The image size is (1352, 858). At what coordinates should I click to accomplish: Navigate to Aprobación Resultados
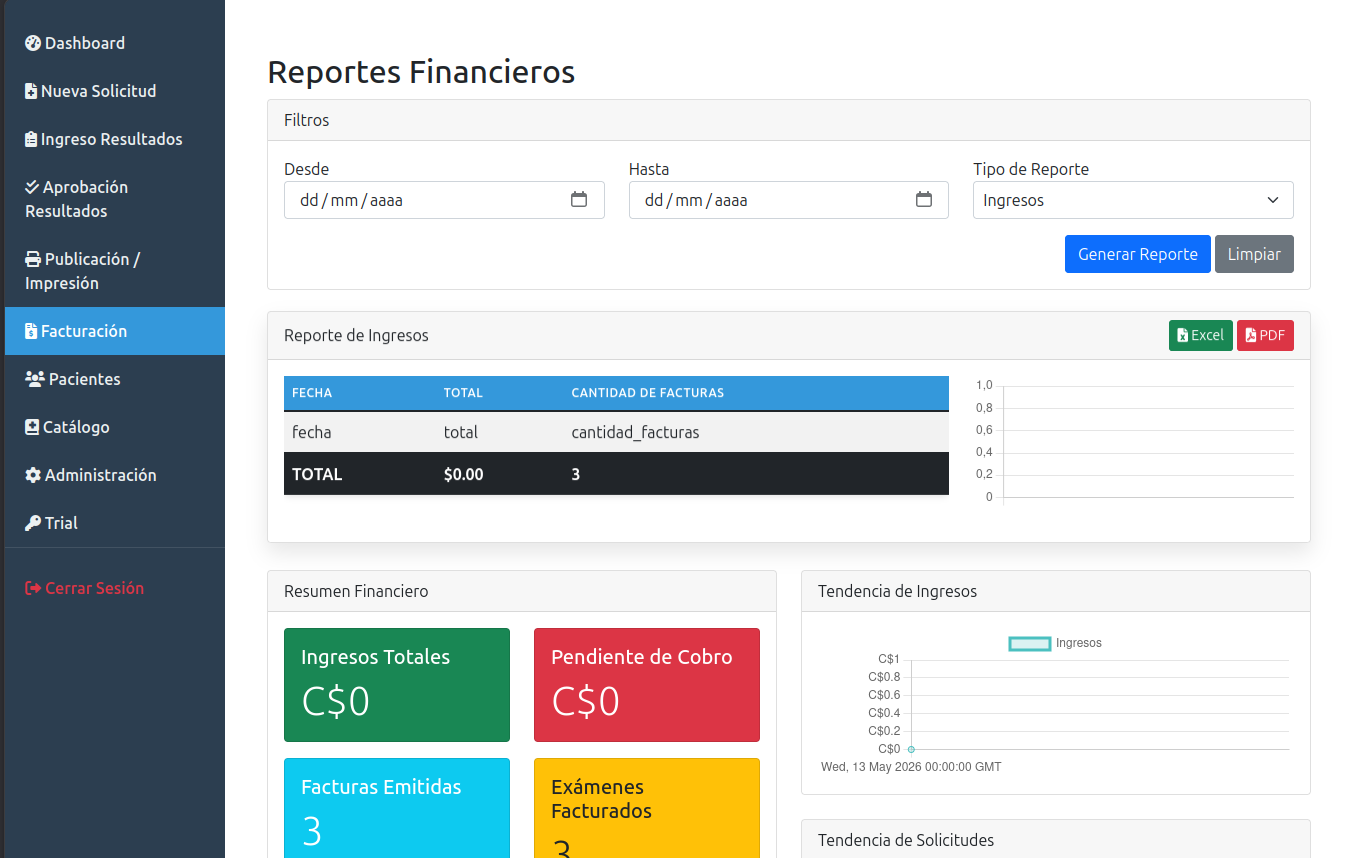[115, 199]
